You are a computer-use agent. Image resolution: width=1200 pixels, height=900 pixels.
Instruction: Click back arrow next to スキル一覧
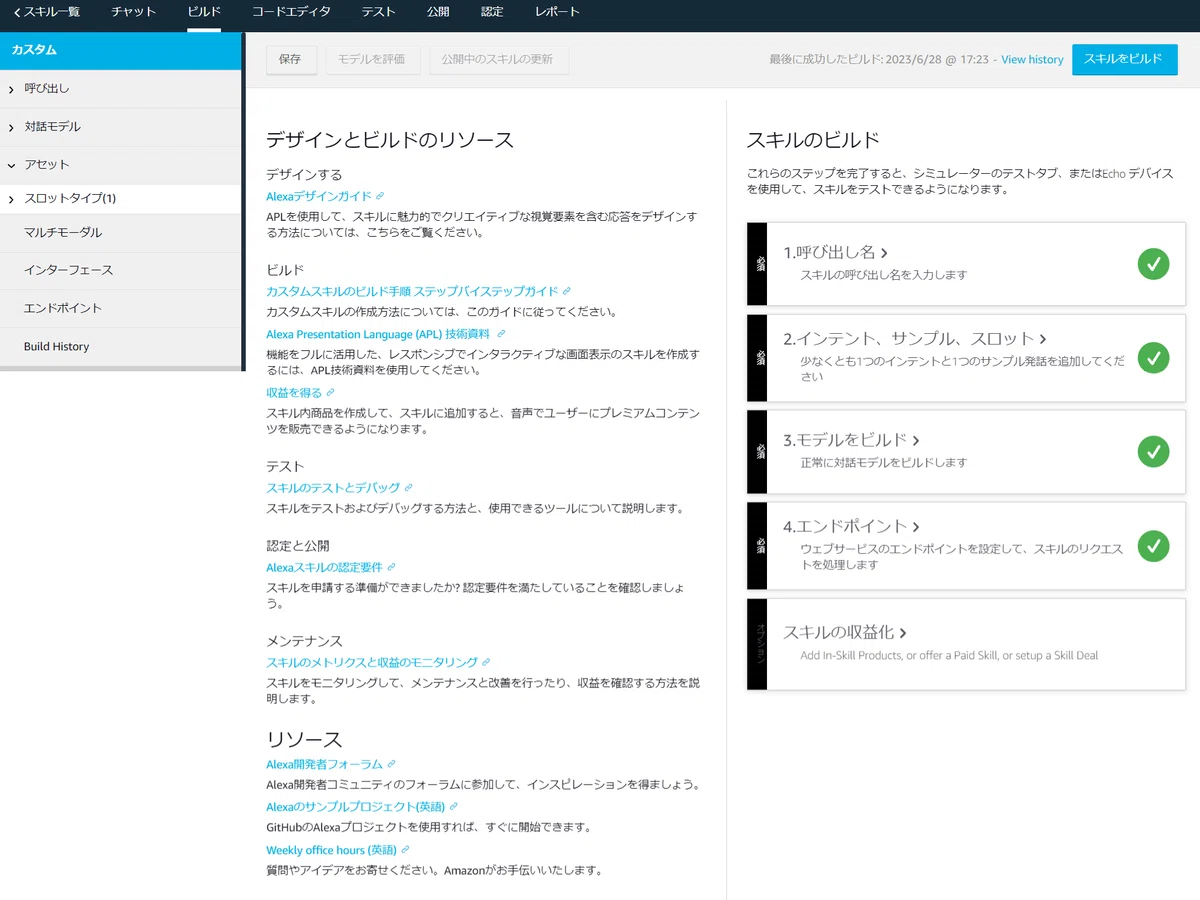pos(16,12)
